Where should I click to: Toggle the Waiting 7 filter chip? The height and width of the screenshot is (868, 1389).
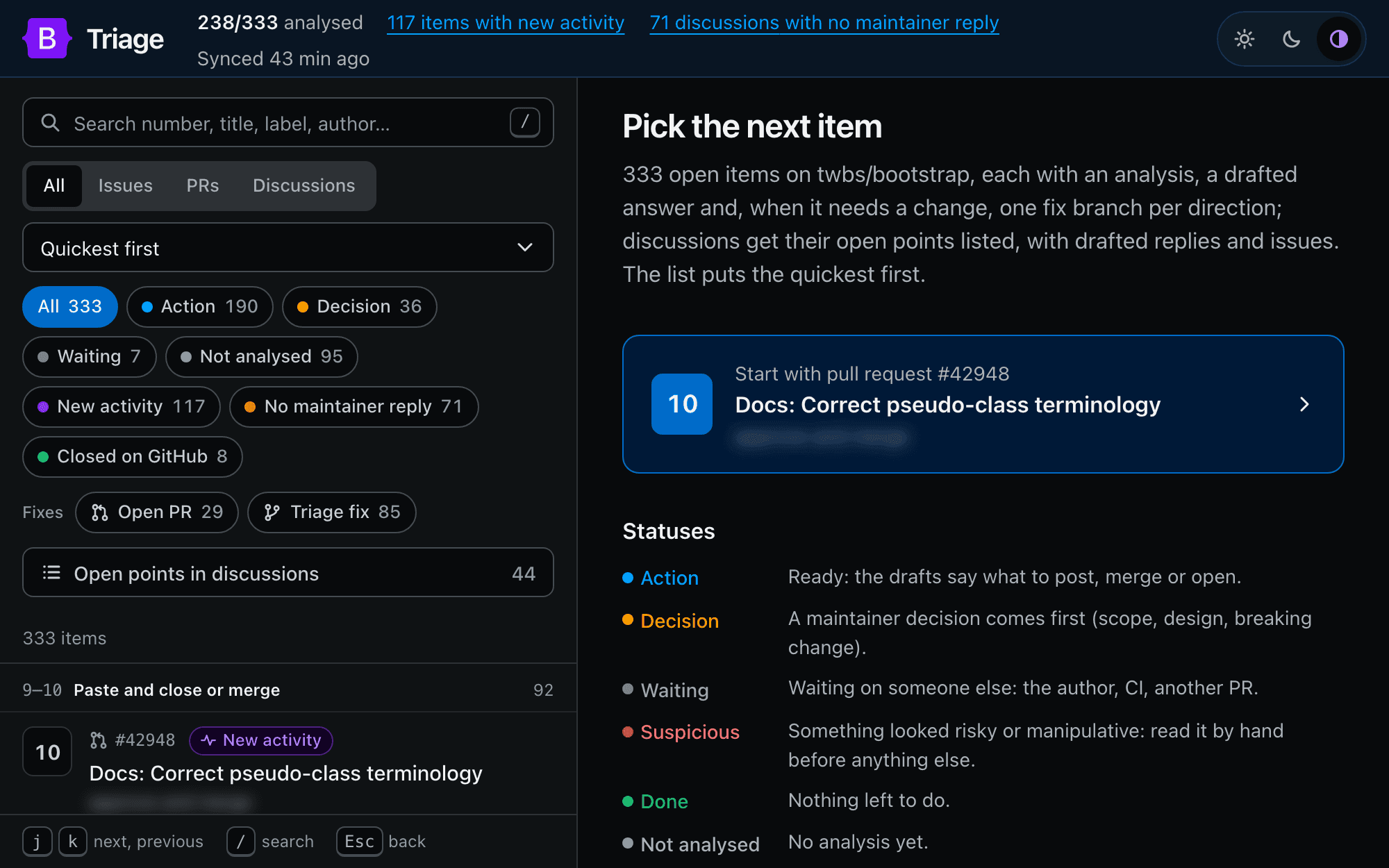tap(90, 356)
